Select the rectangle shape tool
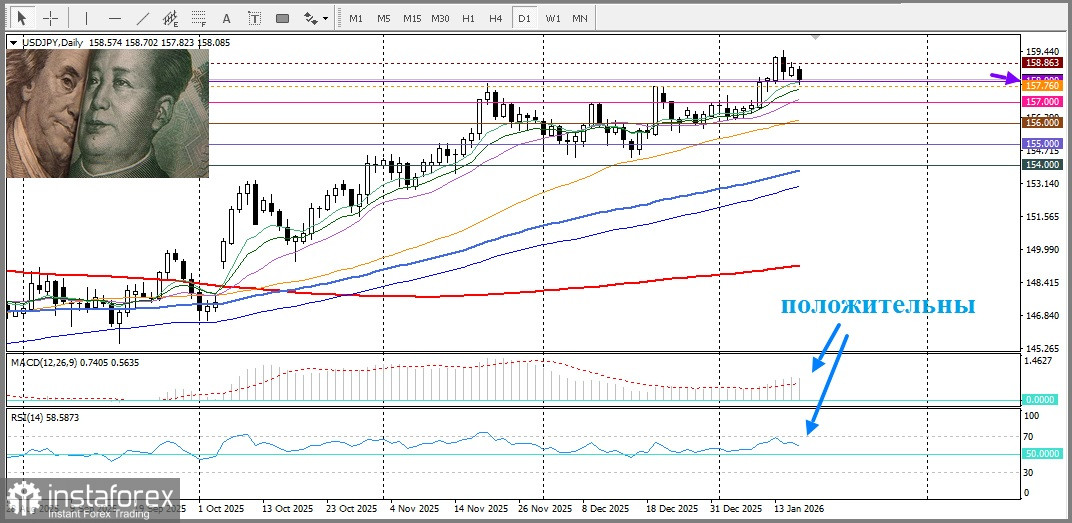The height and width of the screenshot is (523, 1072). click(282, 18)
